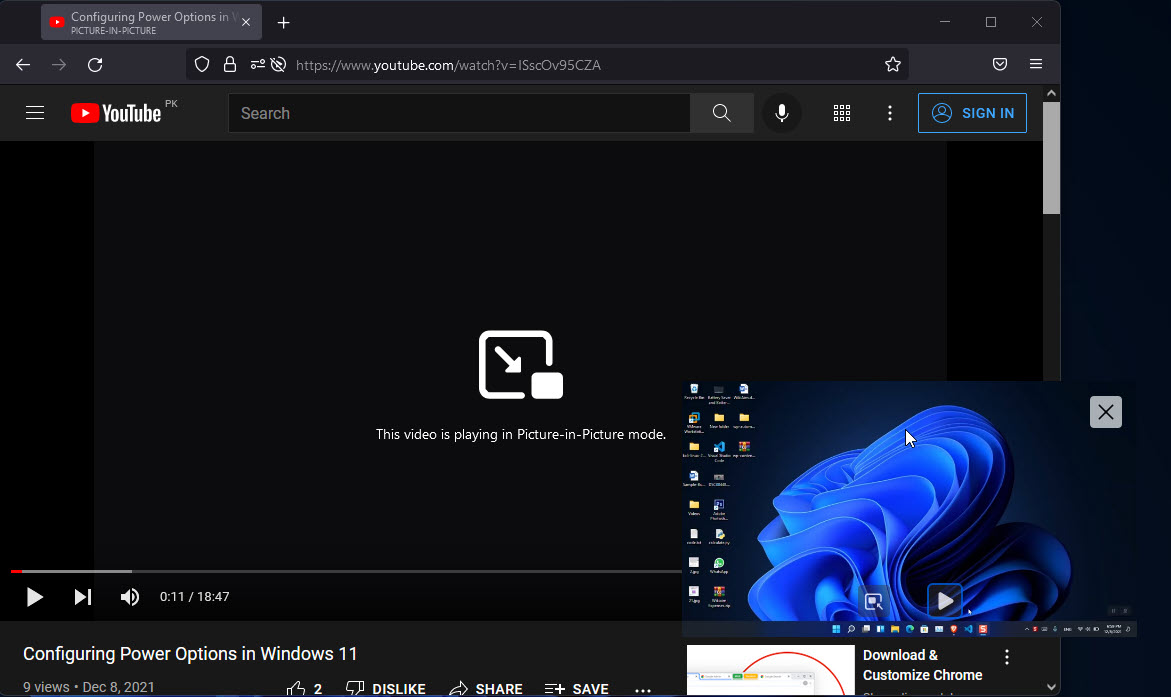Click the YouTube URL in address bar
Viewport: 1171px width, 697px height.
pyautogui.click(x=448, y=66)
